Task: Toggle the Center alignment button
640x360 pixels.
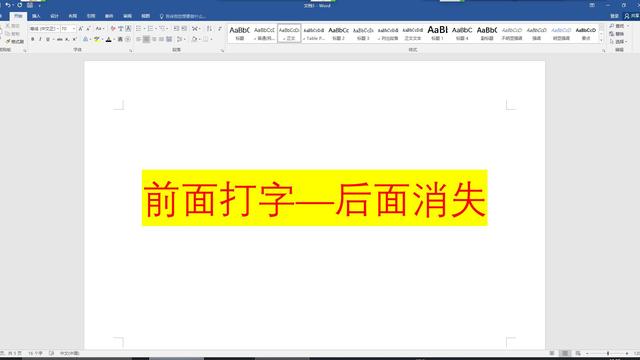Action: click(x=146, y=39)
